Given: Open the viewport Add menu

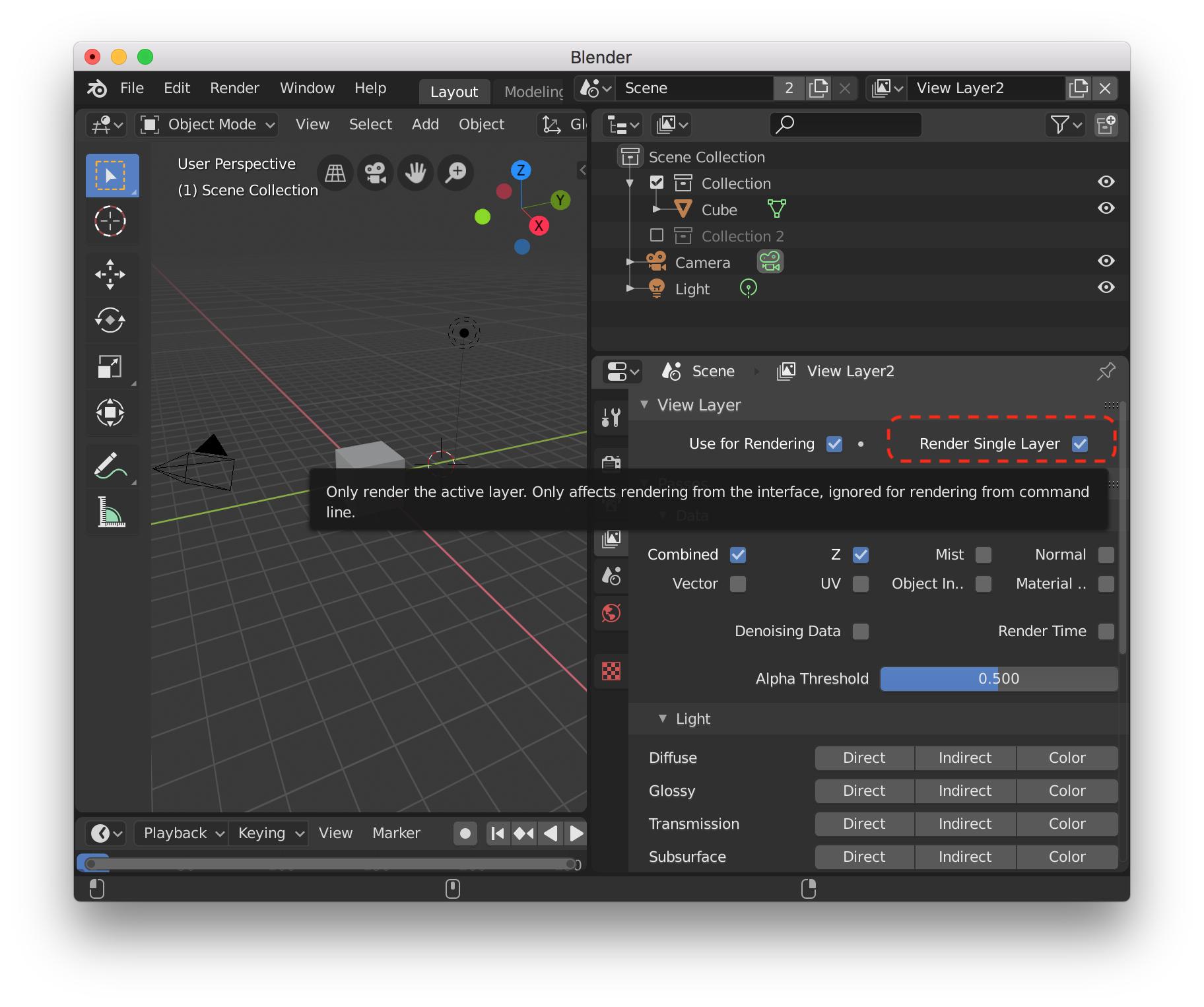Looking at the screenshot, I should [x=425, y=125].
